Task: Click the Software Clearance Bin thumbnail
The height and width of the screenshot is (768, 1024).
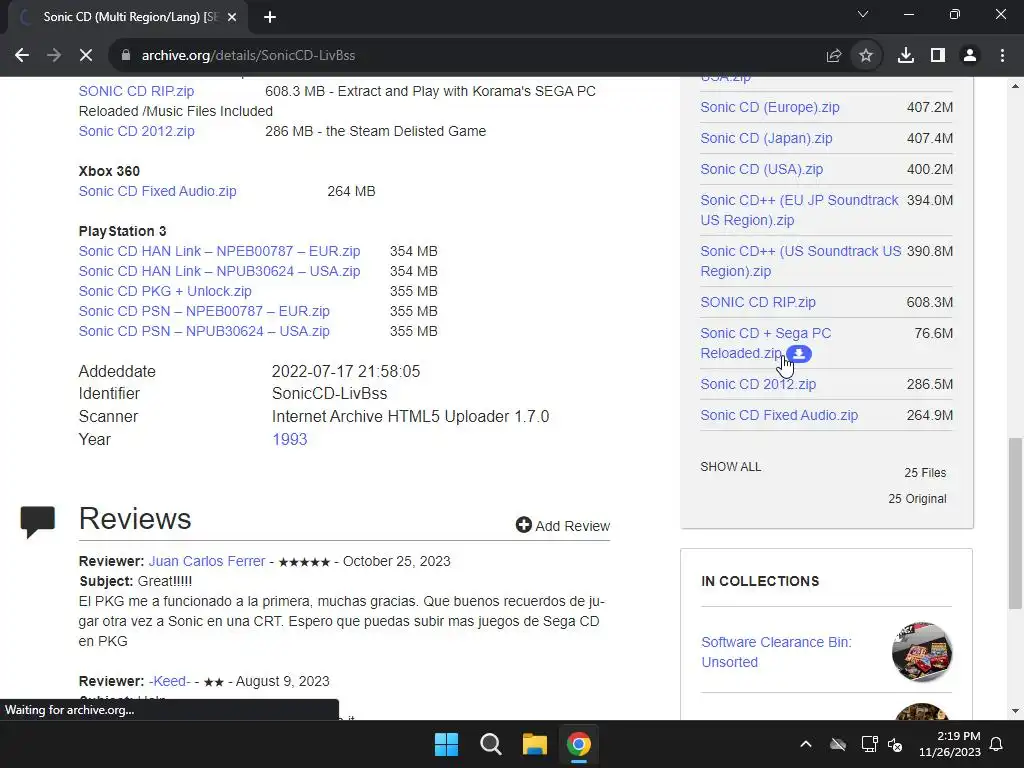Action: point(921,652)
